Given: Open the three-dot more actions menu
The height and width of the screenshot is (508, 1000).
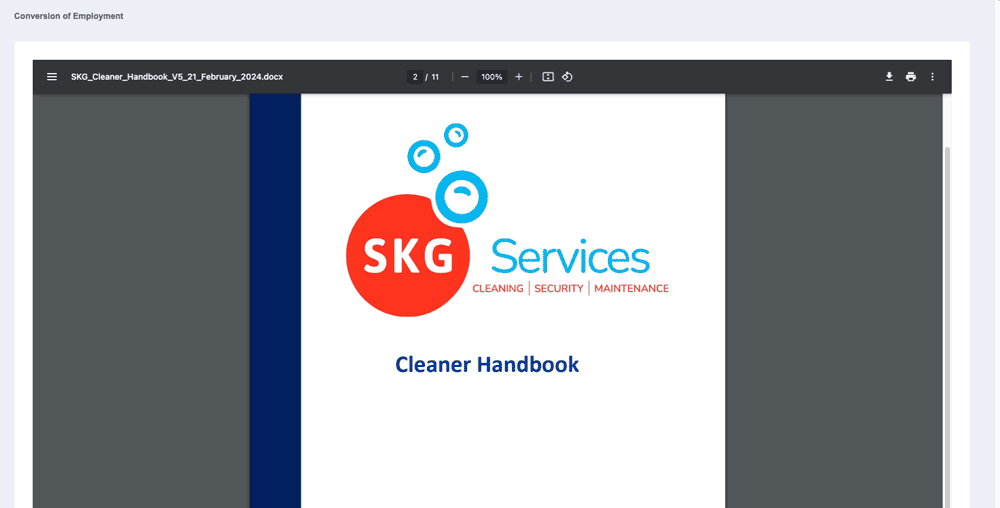Looking at the screenshot, I should pos(932,76).
